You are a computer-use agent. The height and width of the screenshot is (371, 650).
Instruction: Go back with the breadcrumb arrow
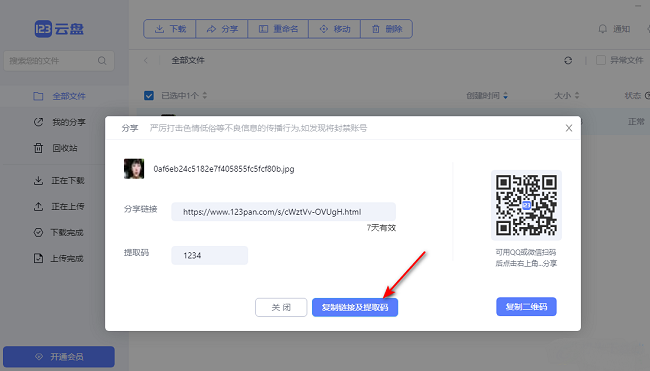146,61
